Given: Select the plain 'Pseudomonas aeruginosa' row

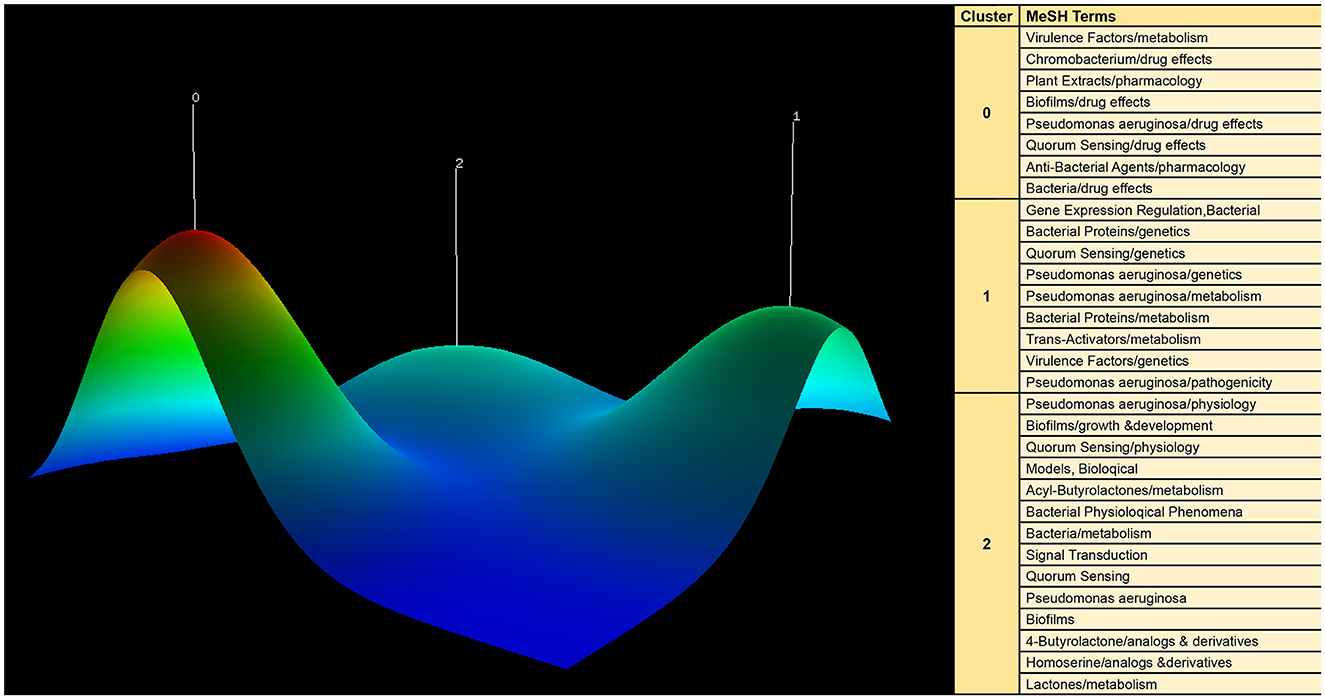Looking at the screenshot, I should click(1170, 597).
